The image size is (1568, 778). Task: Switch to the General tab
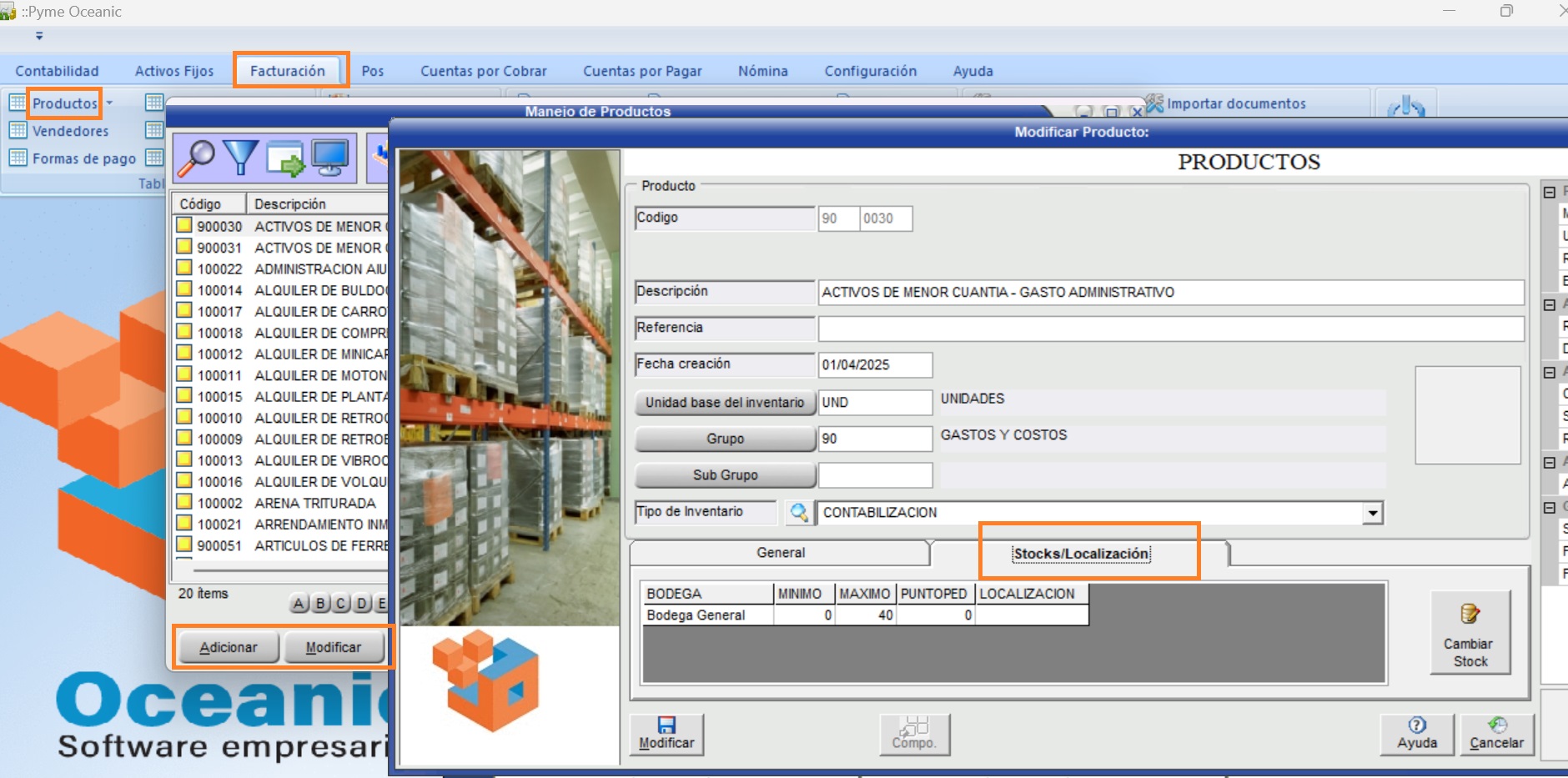click(x=780, y=553)
